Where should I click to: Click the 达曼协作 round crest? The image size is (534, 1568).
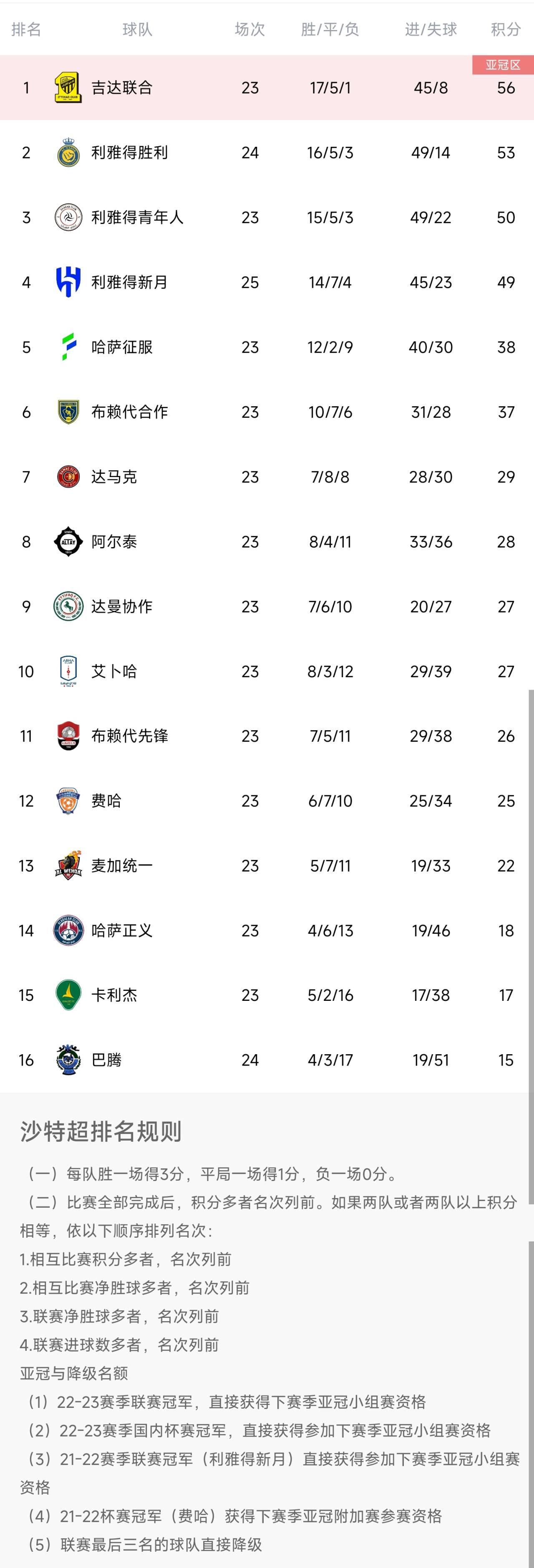coord(68,607)
